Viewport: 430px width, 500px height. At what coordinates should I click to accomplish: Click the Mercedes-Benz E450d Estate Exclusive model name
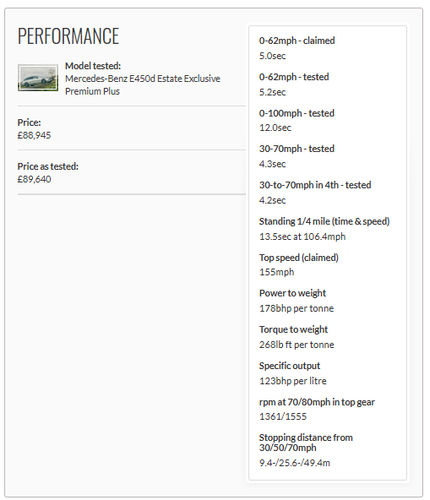coord(143,85)
